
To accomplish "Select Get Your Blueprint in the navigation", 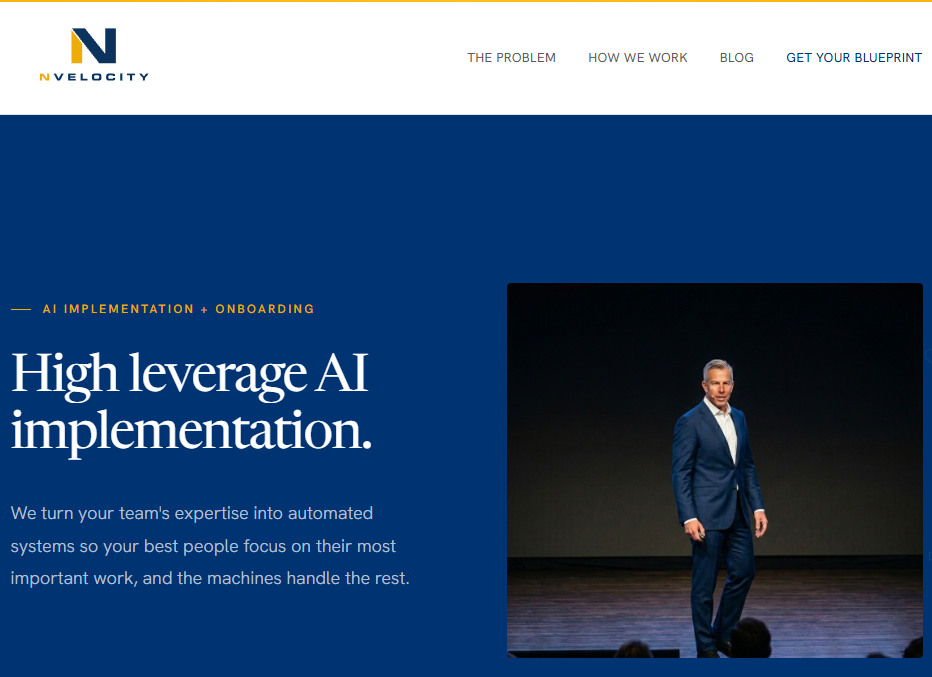I will pos(853,58).
